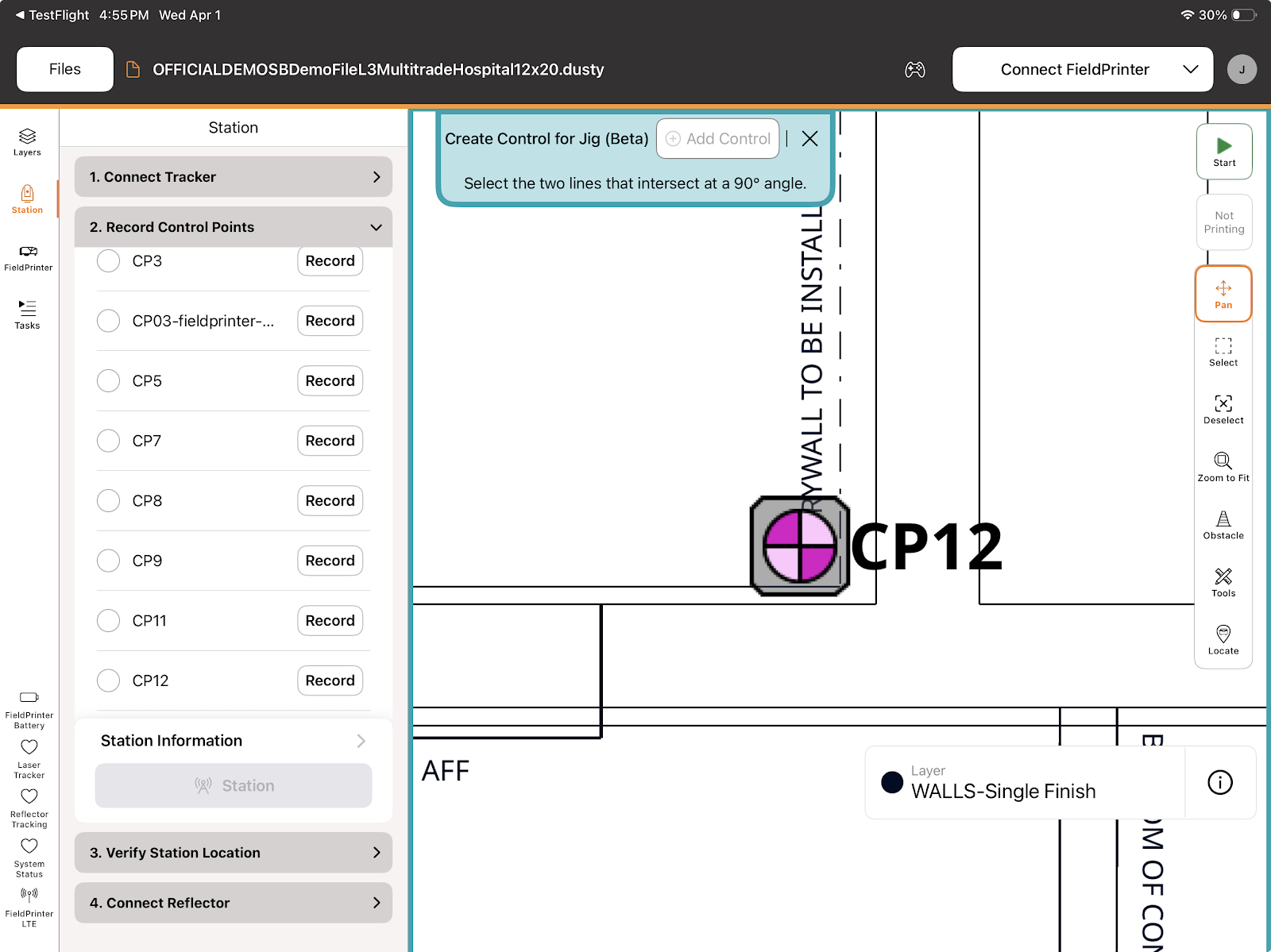Activate the Pan tool
The height and width of the screenshot is (952, 1271).
click(1223, 294)
